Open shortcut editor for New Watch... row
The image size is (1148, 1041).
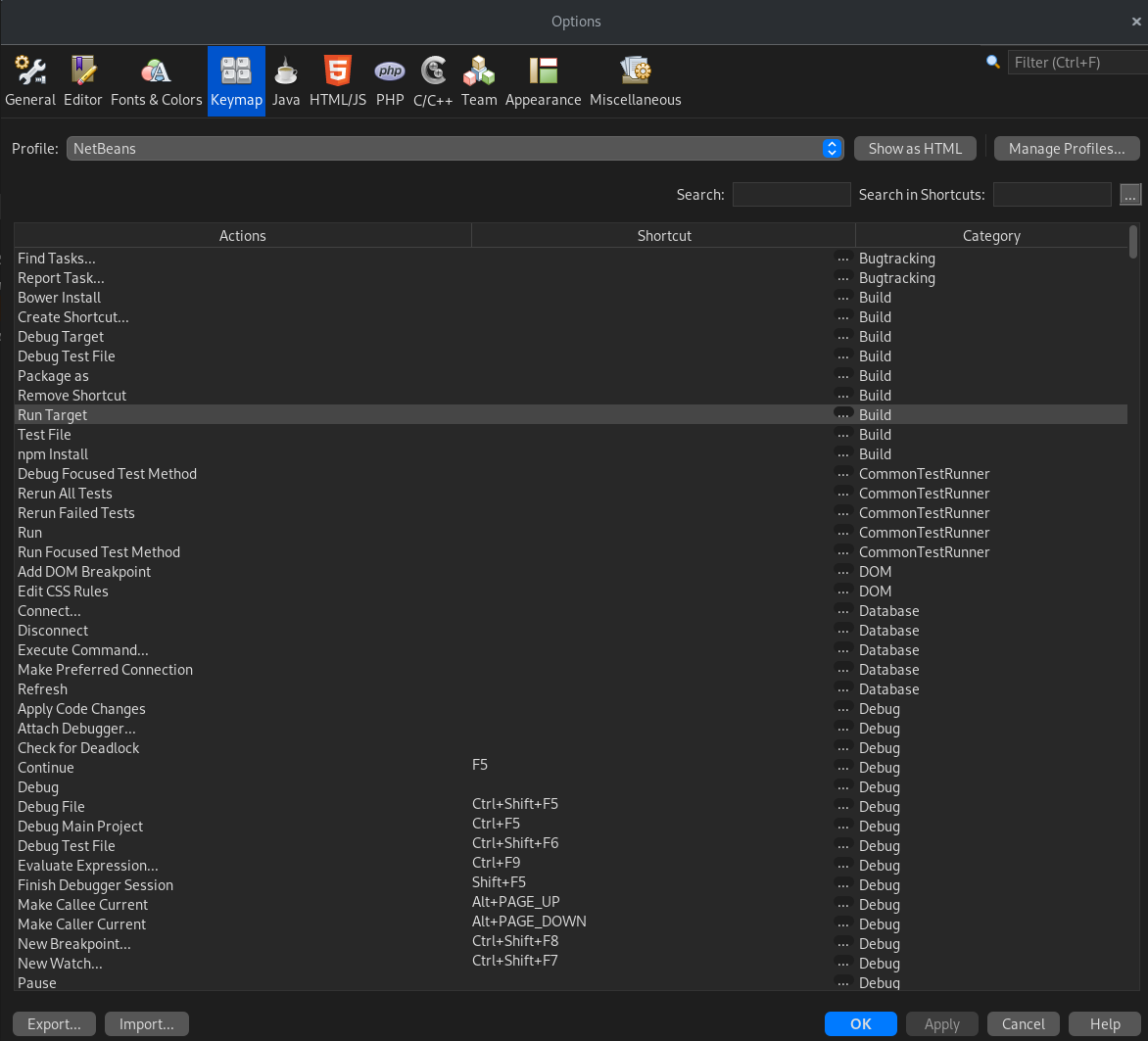pyautogui.click(x=842, y=964)
